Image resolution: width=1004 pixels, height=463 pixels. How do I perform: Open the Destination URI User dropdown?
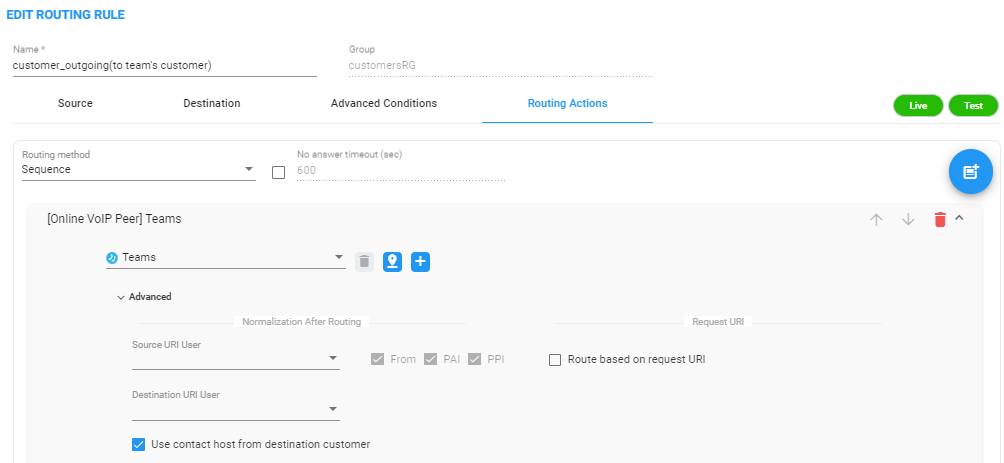(236, 409)
